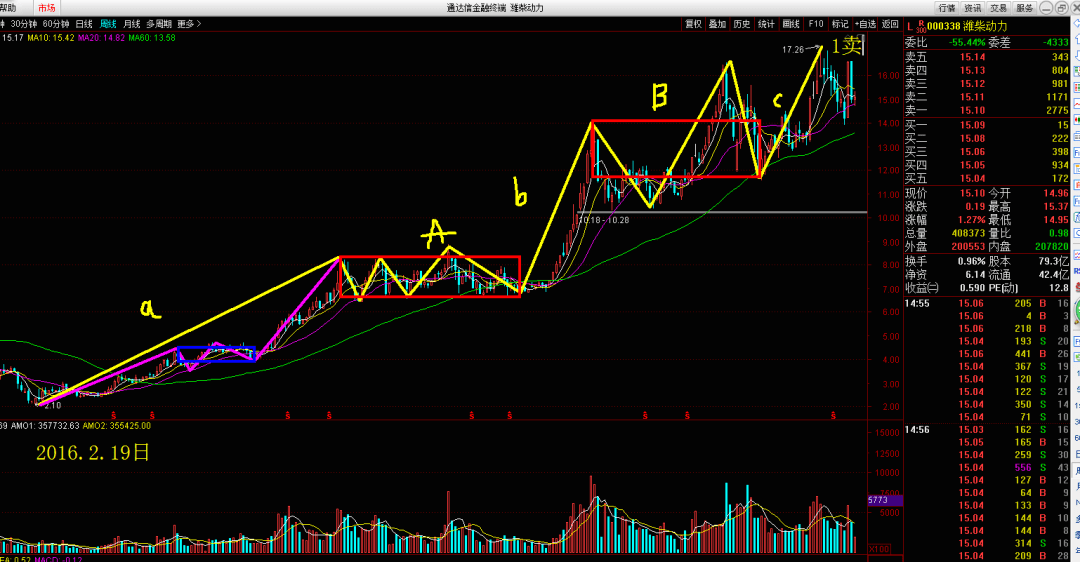This screenshot has height=562, width=1080.
Task: Click the 10.18-10.28 gap label on chart
Action: coord(604,220)
